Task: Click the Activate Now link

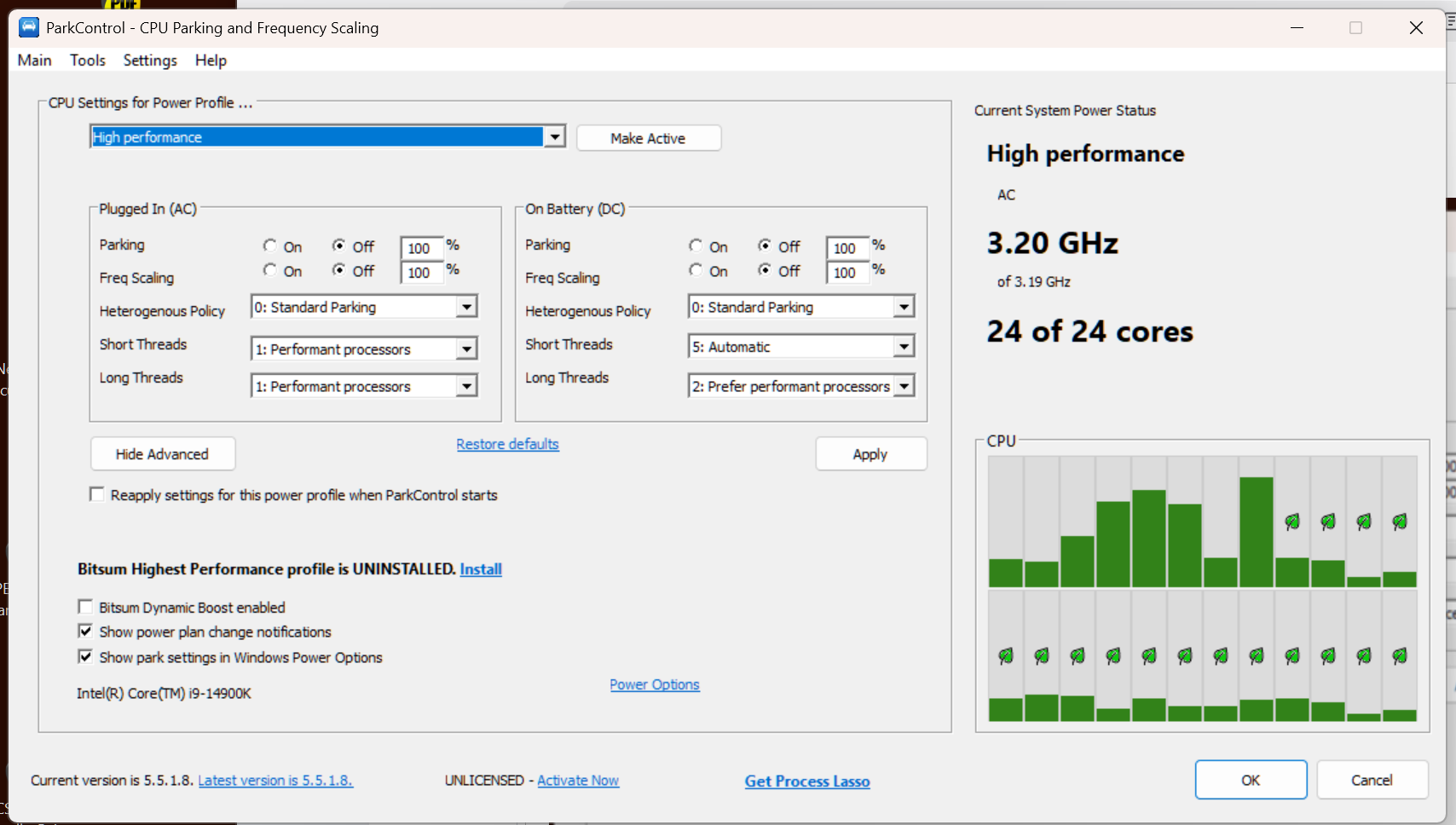Action: coord(578,780)
